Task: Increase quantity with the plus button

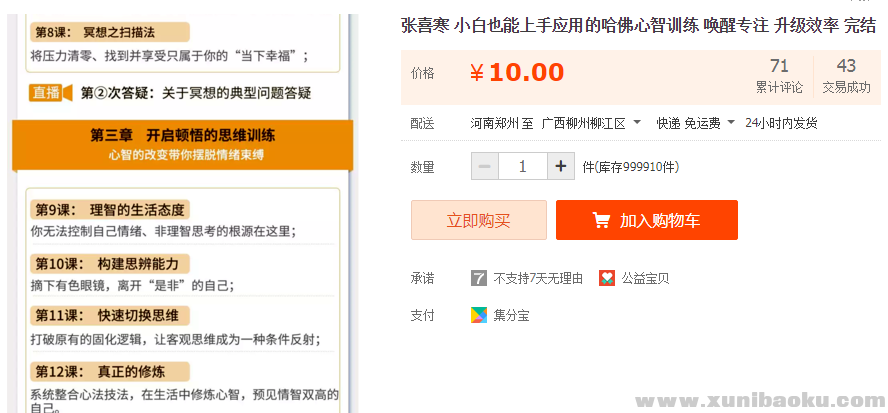Action: [x=561, y=166]
